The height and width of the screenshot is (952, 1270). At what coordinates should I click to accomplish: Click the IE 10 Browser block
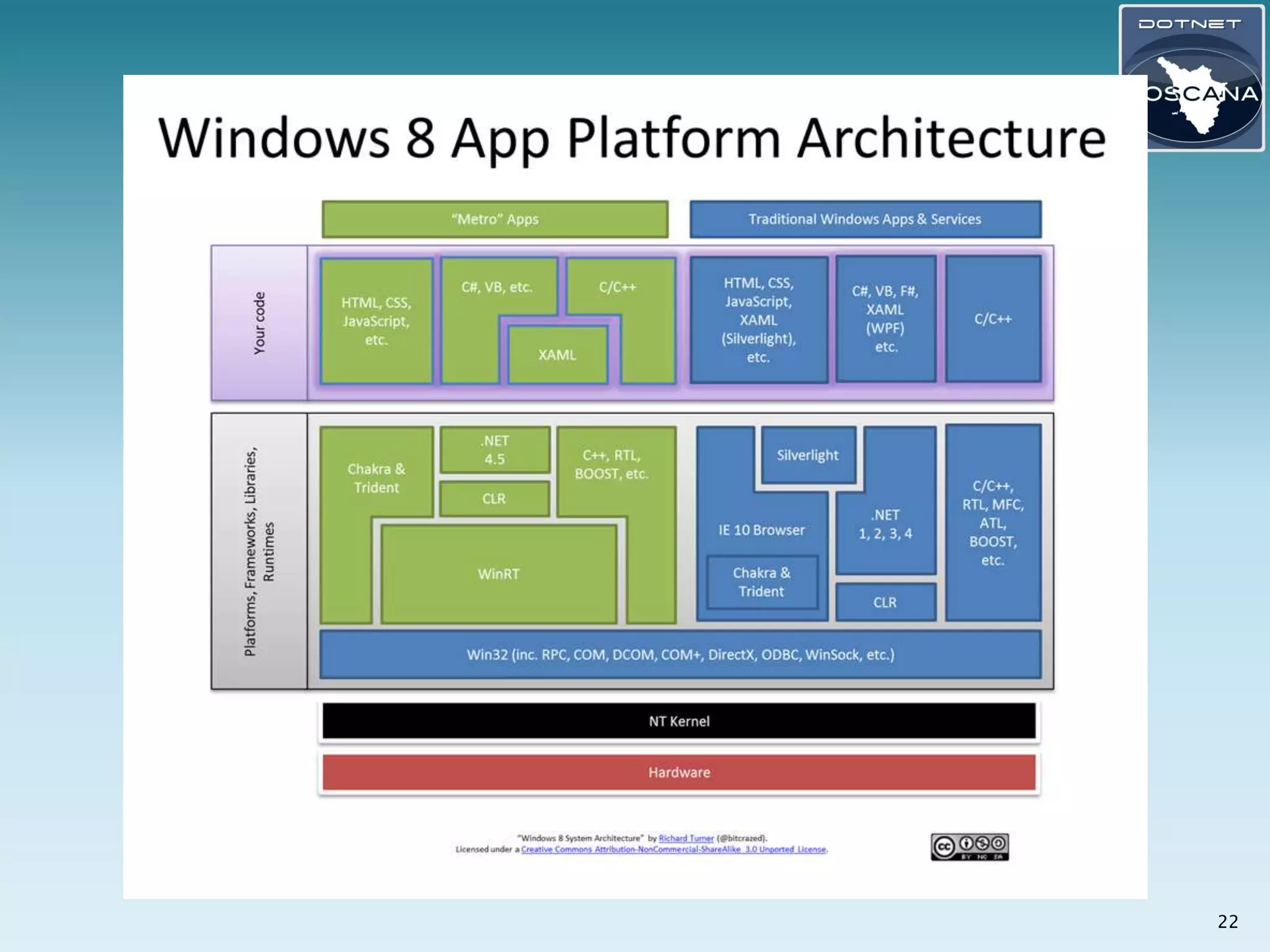click(762, 530)
